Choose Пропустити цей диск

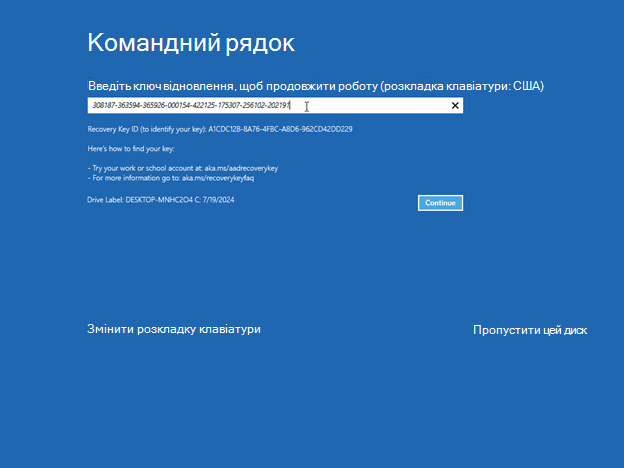pyautogui.click(x=530, y=330)
